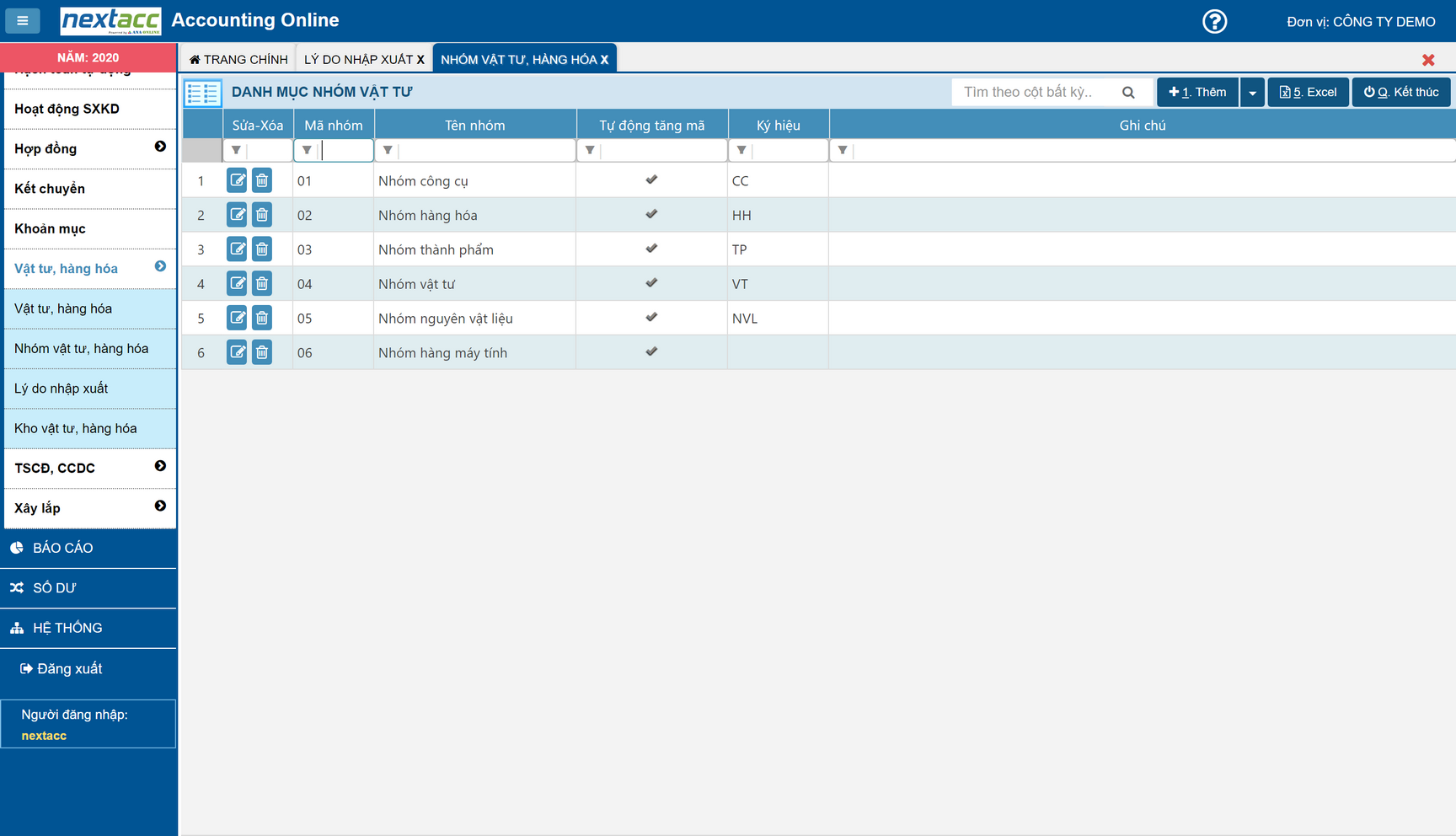Switch to the TRANG CHÍNH tab
Screen dimensions: 1456x836
(238, 60)
